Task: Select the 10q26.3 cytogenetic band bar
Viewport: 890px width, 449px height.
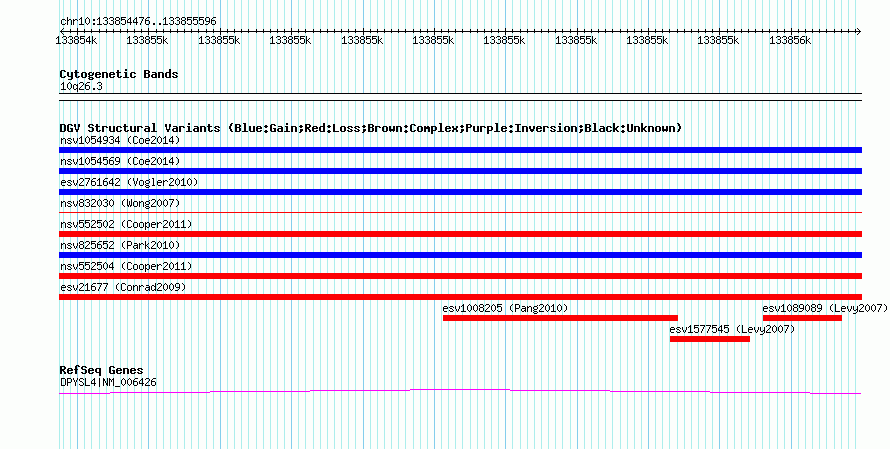Action: pos(460,97)
